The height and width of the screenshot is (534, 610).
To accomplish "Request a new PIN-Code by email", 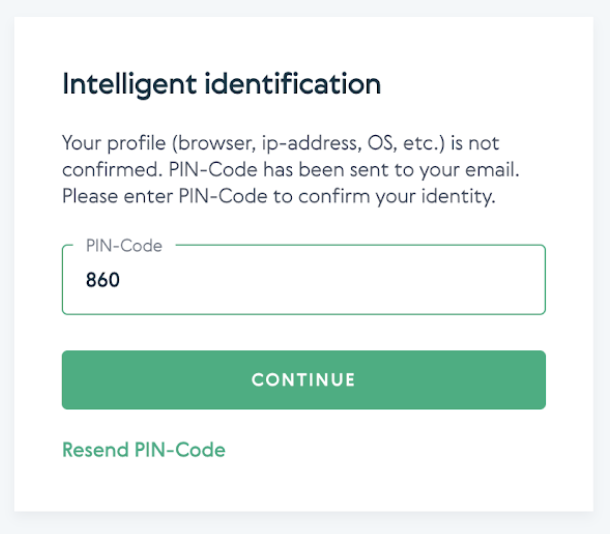I will coord(143,450).
